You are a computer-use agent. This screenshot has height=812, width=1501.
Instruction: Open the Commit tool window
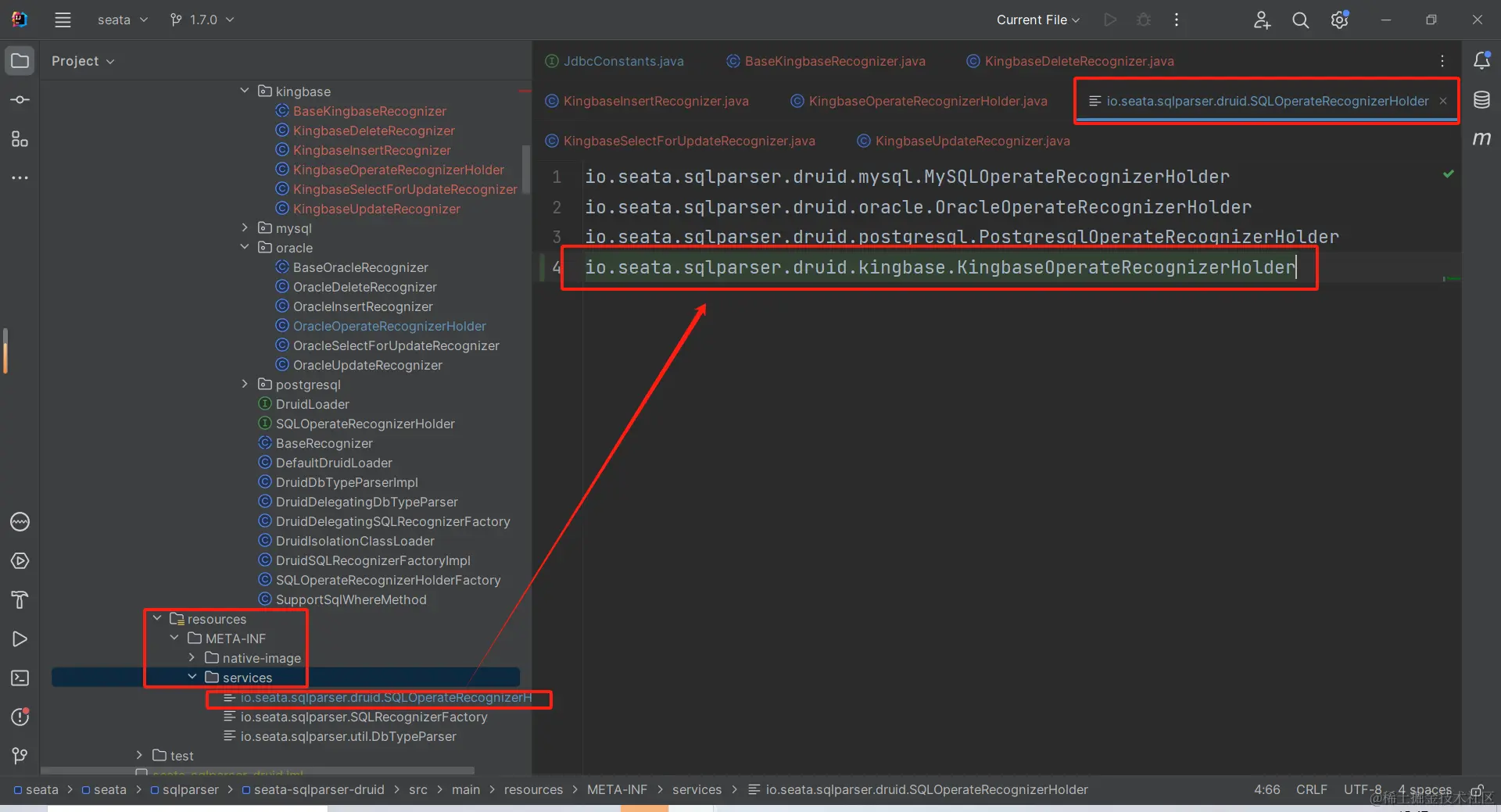click(x=20, y=100)
